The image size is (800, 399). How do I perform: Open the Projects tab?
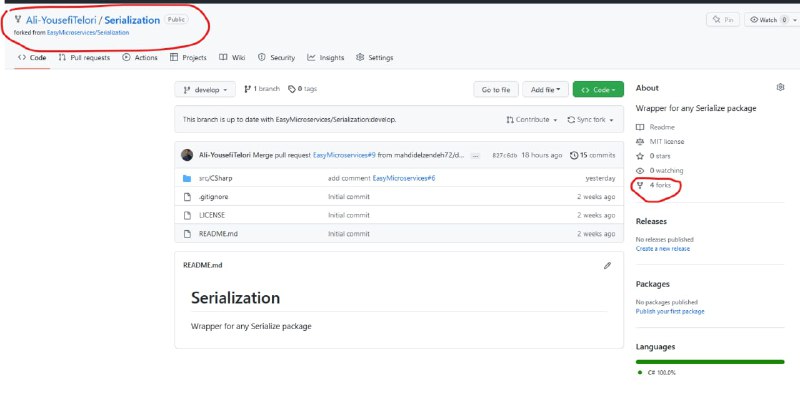pos(188,58)
